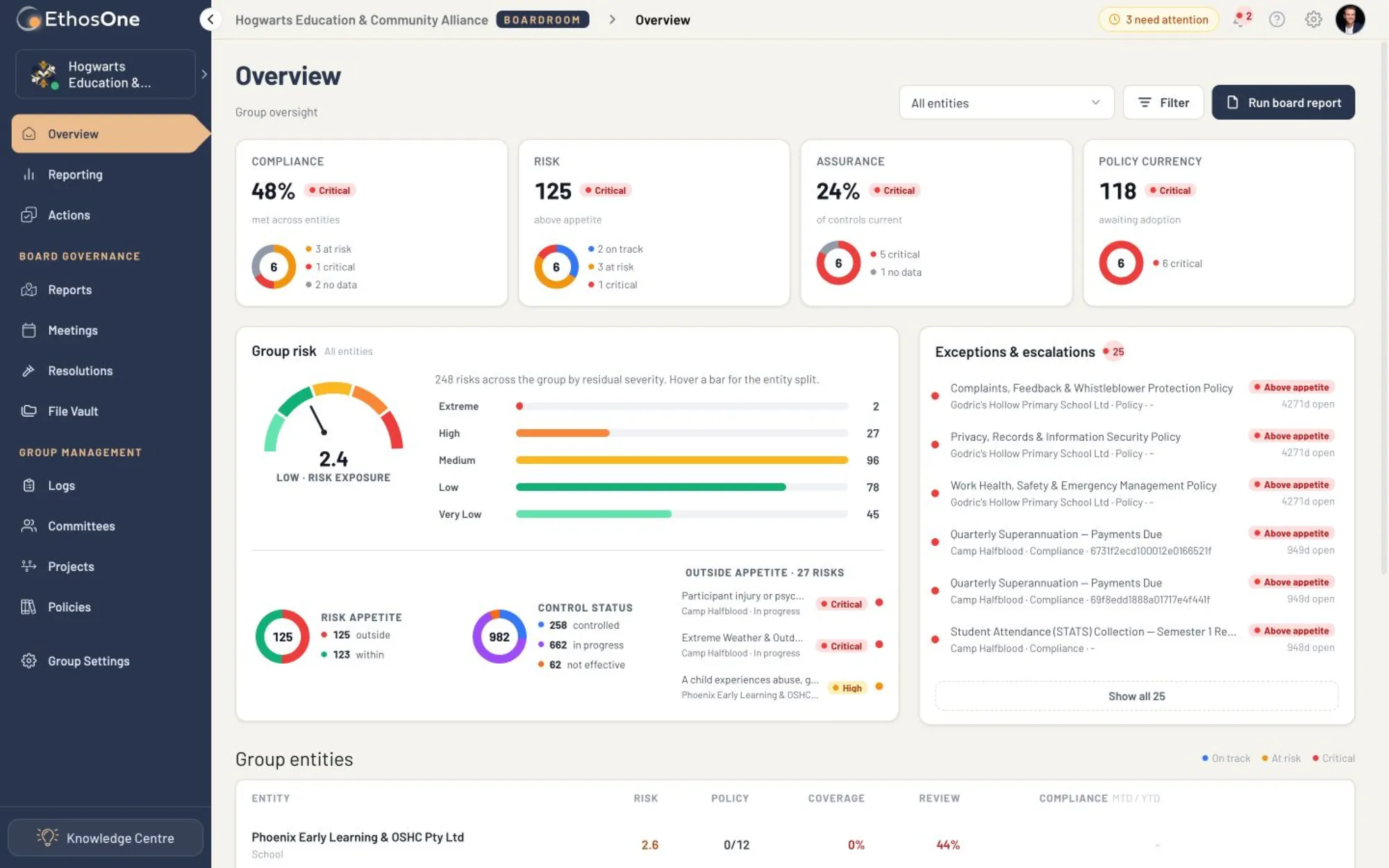The height and width of the screenshot is (868, 1389).
Task: Click the Reporting bar chart icon
Action: (x=28, y=174)
